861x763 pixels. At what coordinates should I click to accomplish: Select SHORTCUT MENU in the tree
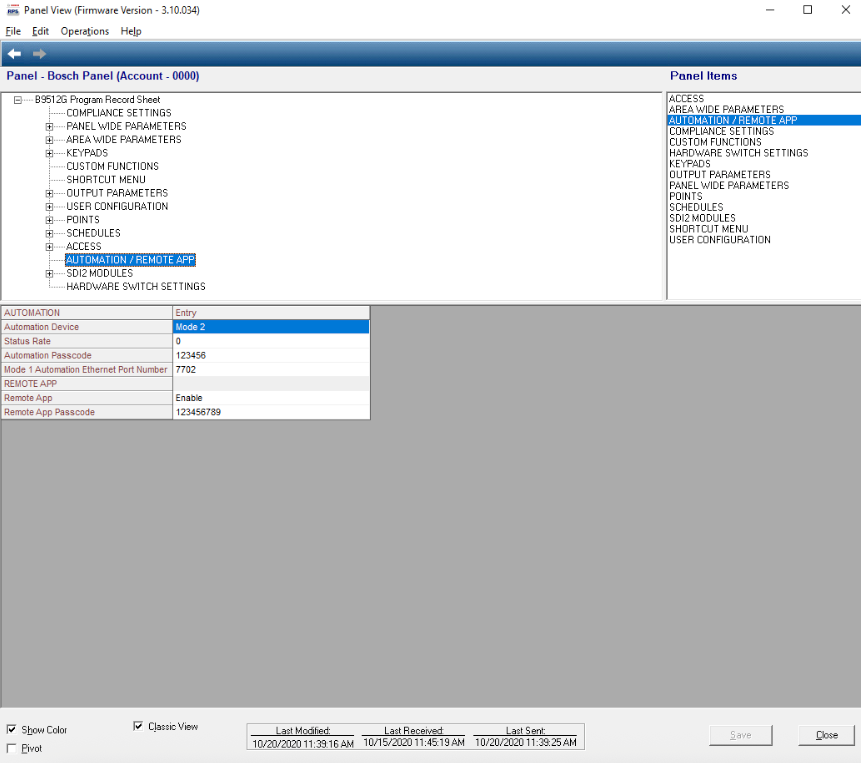(x=106, y=179)
